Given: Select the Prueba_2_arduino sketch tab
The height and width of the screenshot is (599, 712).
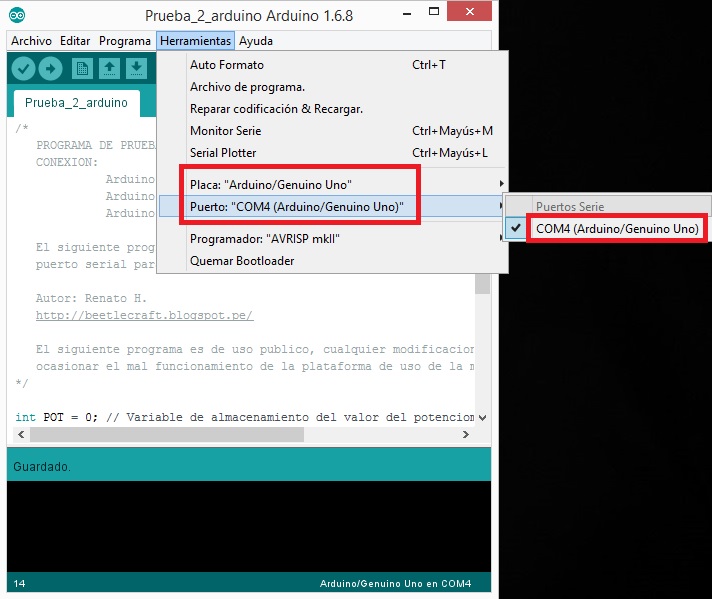Looking at the screenshot, I should (x=76, y=103).
